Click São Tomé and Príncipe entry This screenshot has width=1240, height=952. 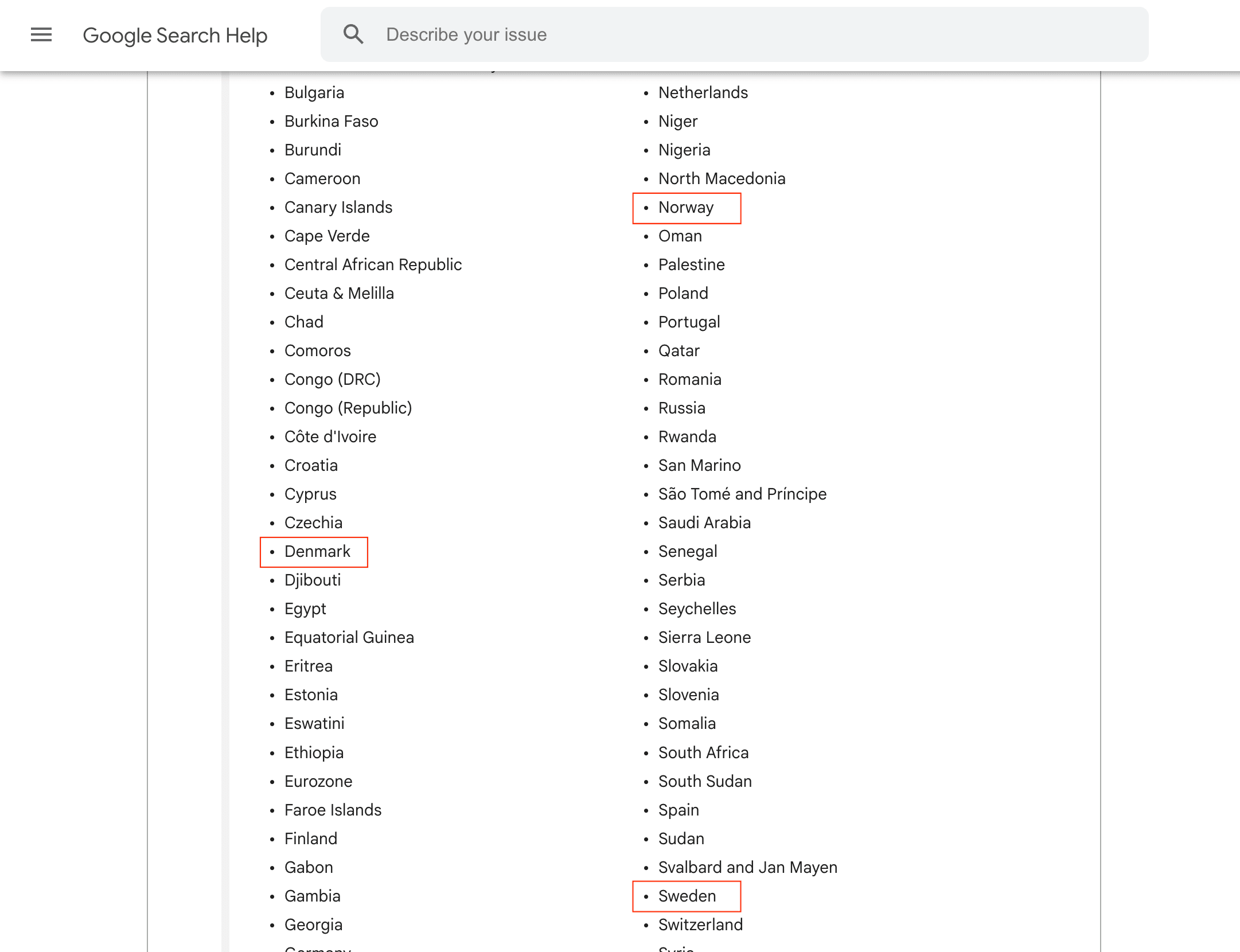[742, 494]
